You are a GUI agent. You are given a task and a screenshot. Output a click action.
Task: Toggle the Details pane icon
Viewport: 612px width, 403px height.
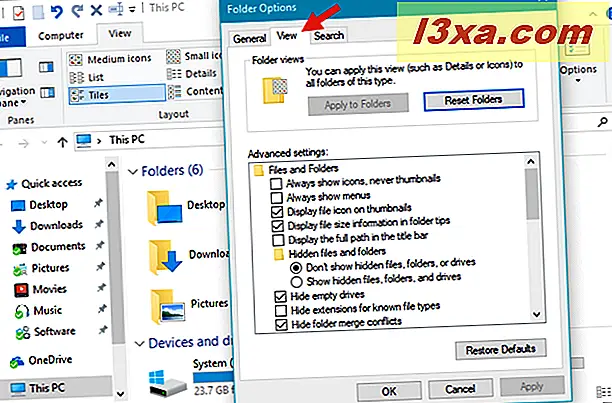(x=48, y=93)
